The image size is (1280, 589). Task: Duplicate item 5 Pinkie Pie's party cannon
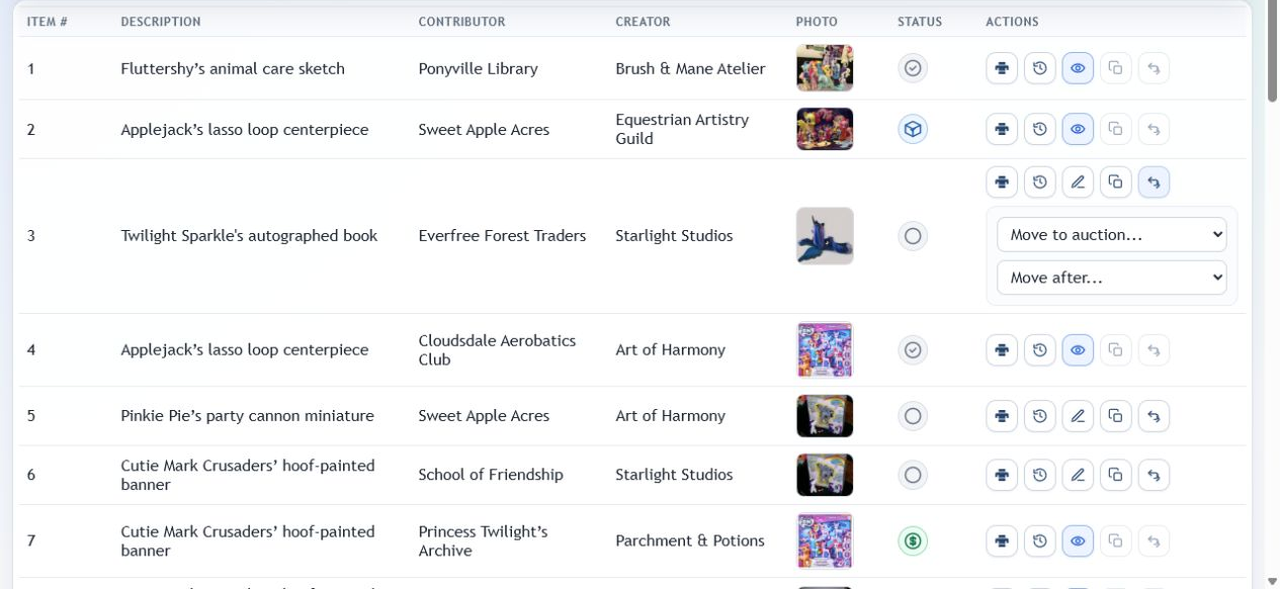tap(1115, 416)
